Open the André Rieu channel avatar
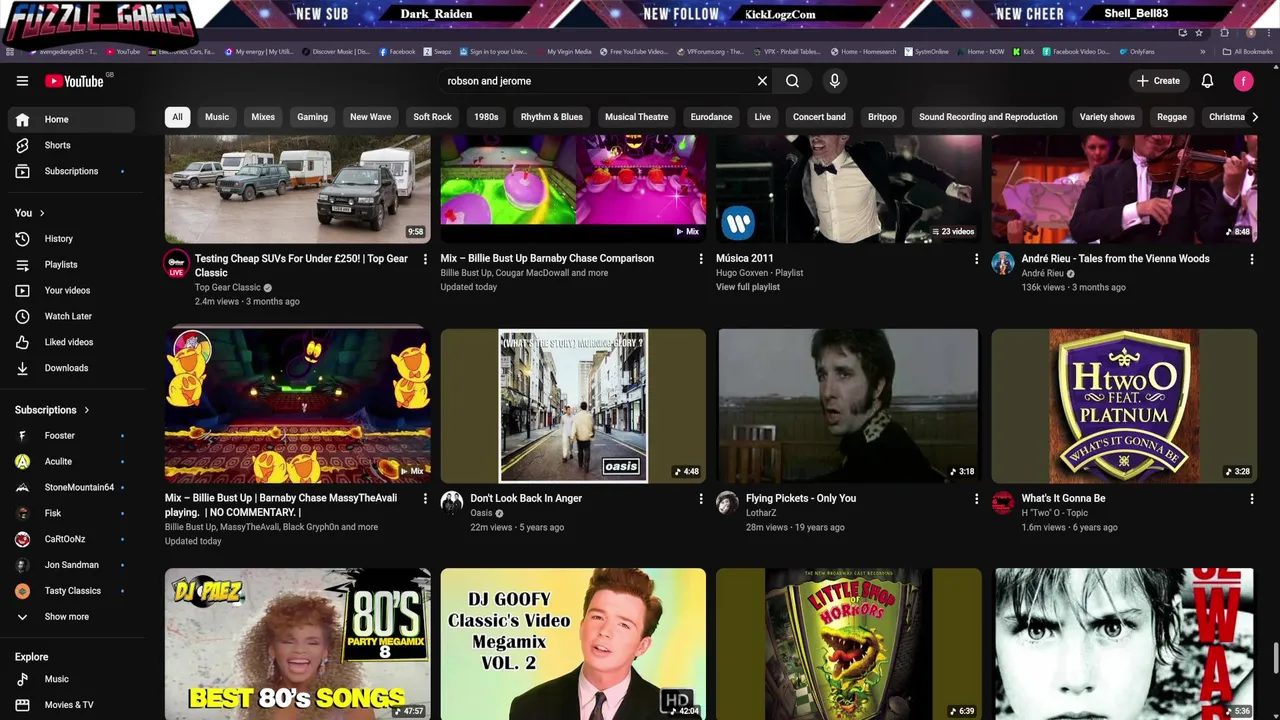The image size is (1280, 720). (x=1002, y=263)
